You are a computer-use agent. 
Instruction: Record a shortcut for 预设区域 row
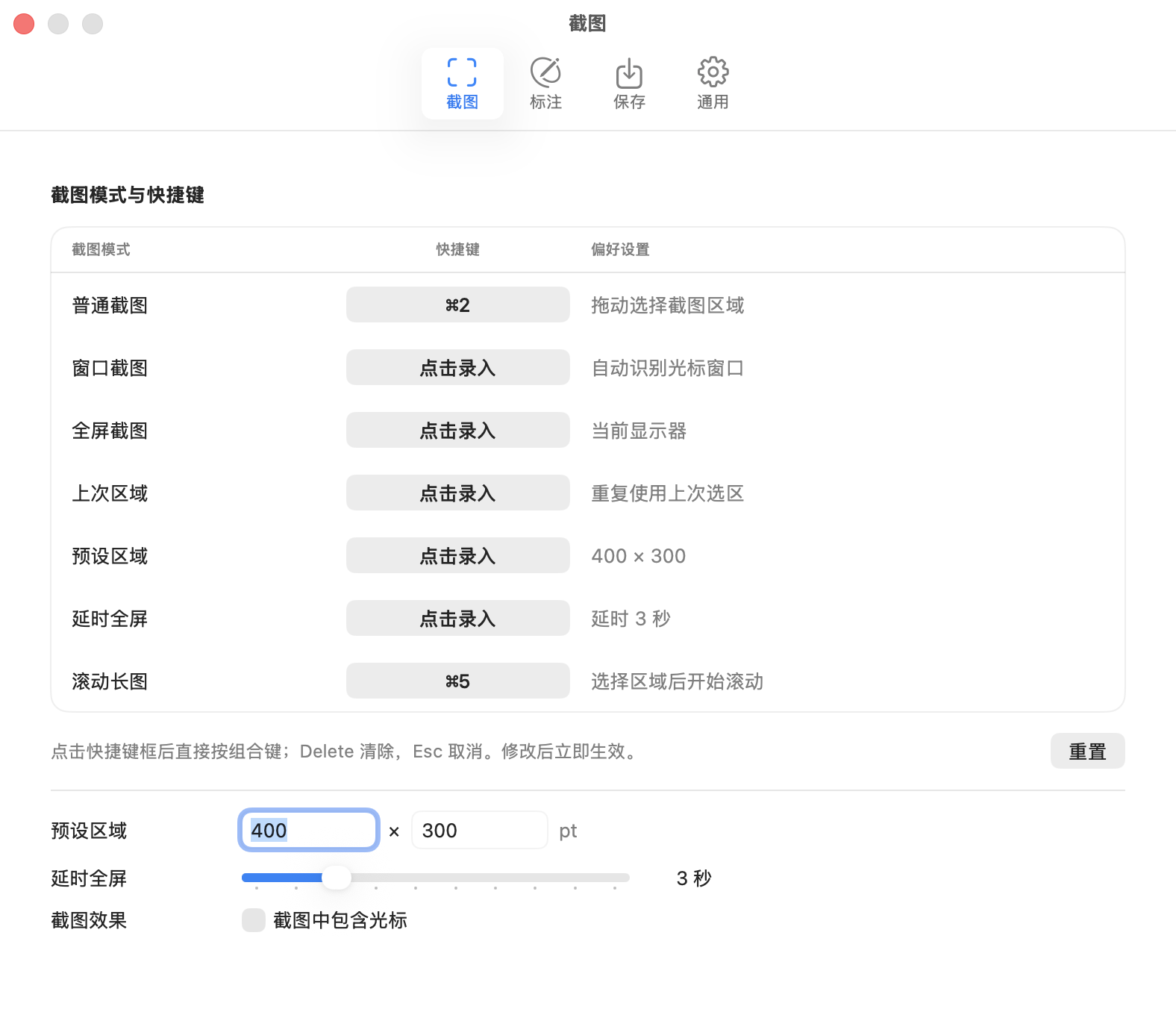(x=457, y=555)
